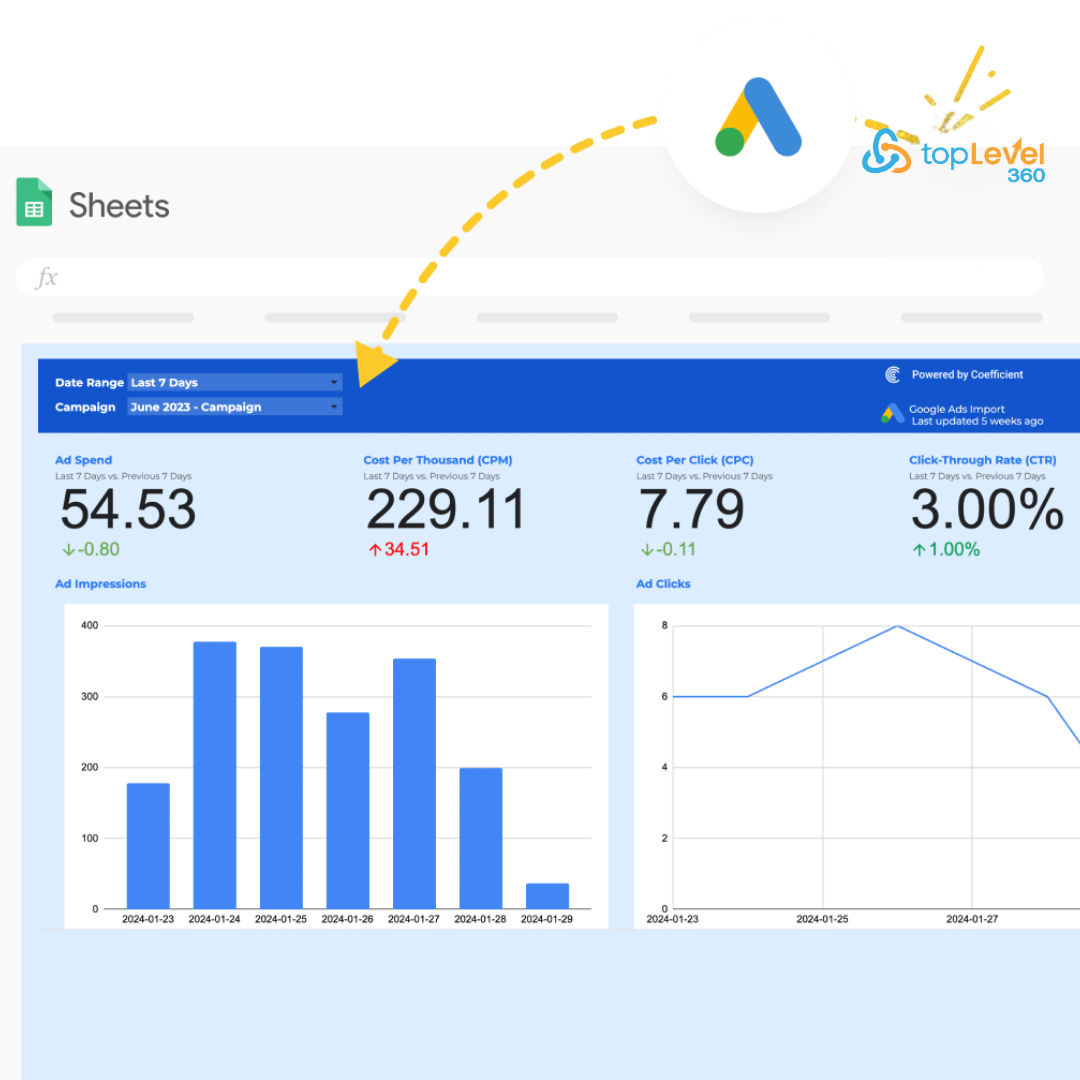Click the Google Ads Import icon
This screenshot has height=1080, width=1080.
point(890,415)
